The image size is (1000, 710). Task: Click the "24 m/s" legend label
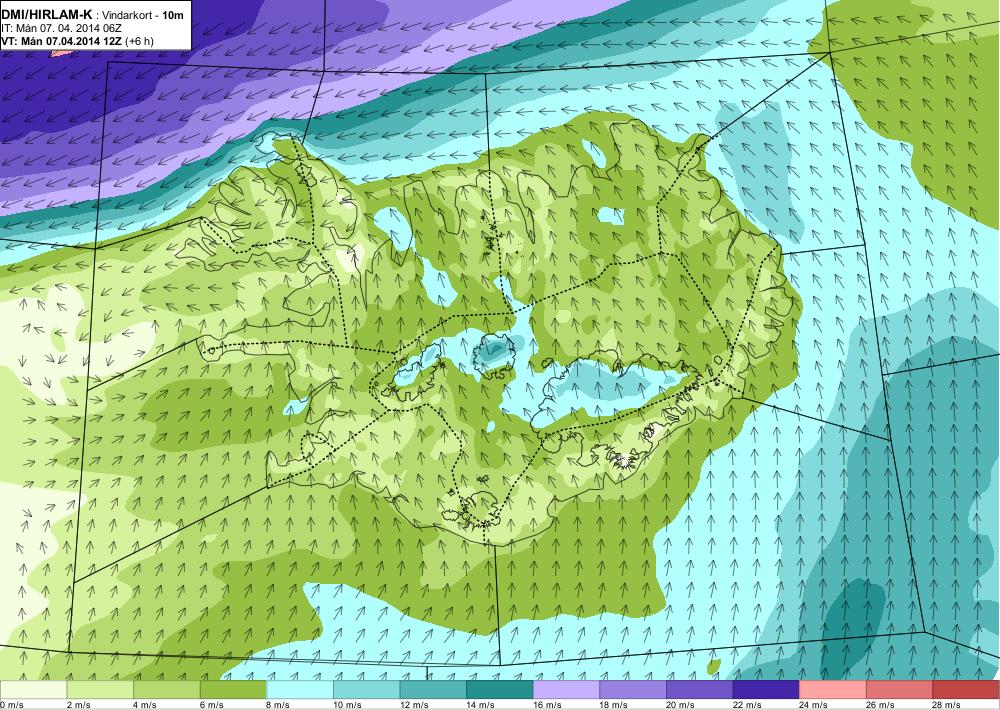[814, 704]
